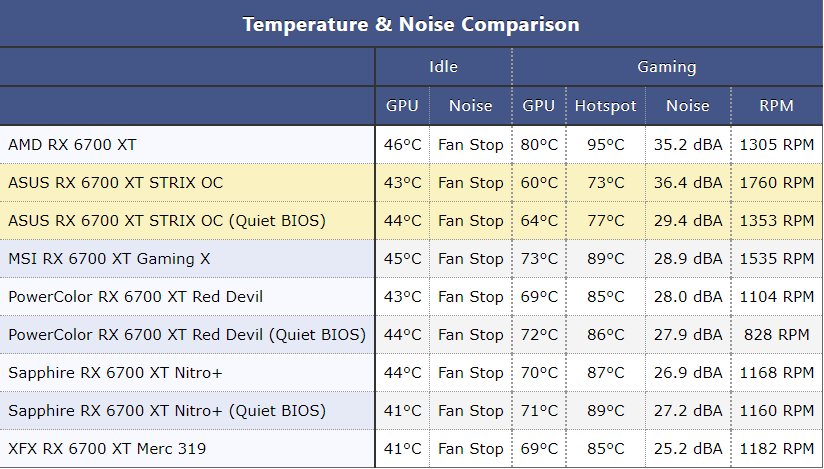Click the Temperature & Noise Comparison title

tap(411, 24)
